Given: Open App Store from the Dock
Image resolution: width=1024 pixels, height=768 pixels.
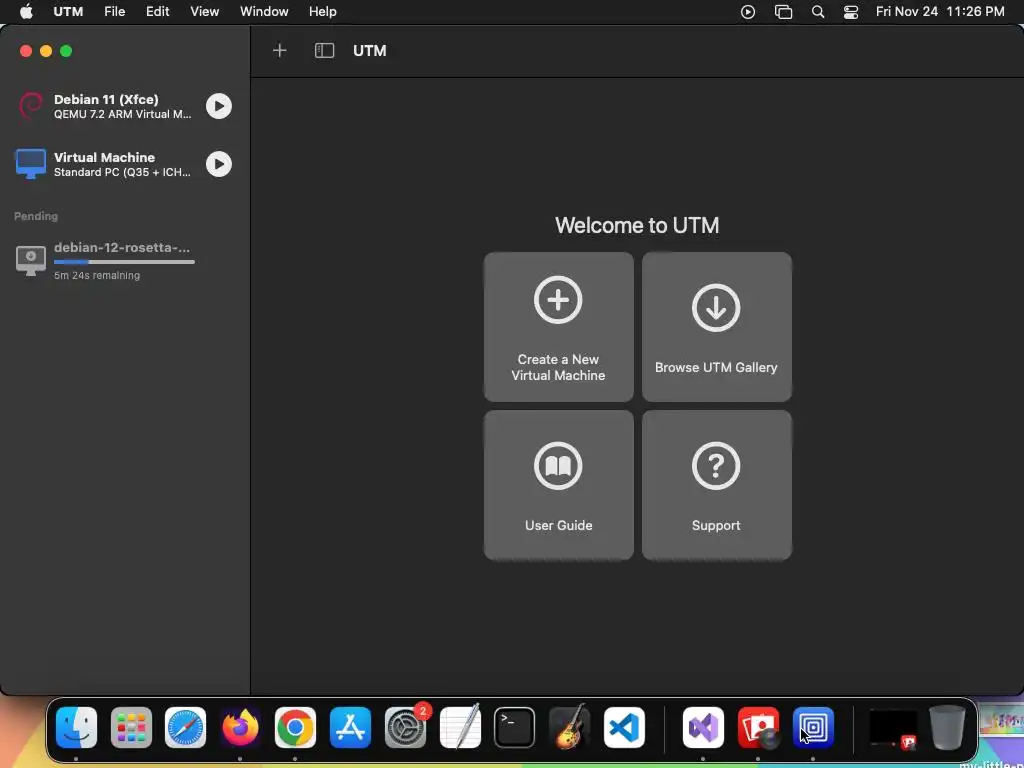Looking at the screenshot, I should (350, 727).
